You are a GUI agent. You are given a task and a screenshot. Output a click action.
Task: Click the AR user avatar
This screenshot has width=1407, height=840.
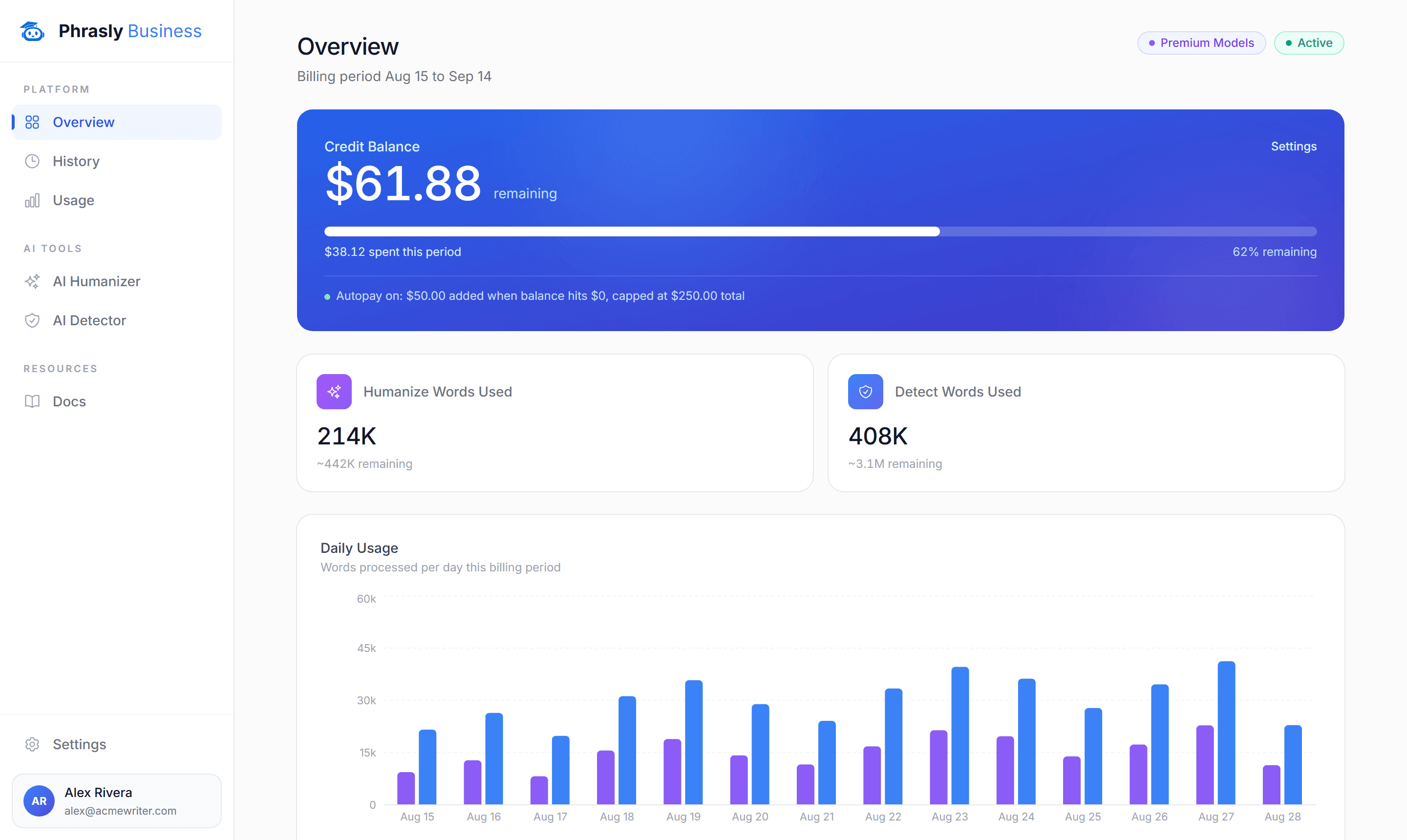pos(39,801)
